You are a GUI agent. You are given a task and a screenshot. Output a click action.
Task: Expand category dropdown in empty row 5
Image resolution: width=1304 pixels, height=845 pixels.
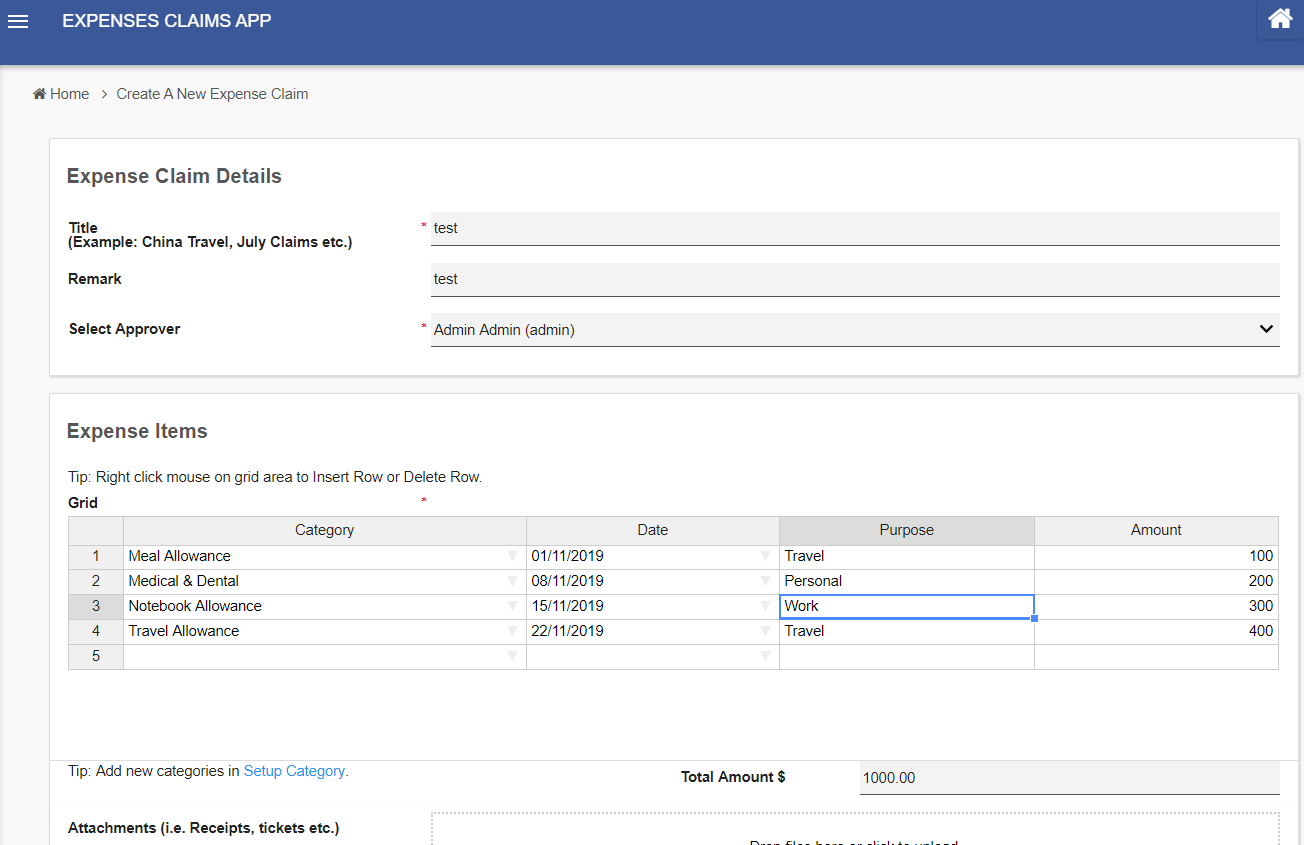pyautogui.click(x=512, y=656)
